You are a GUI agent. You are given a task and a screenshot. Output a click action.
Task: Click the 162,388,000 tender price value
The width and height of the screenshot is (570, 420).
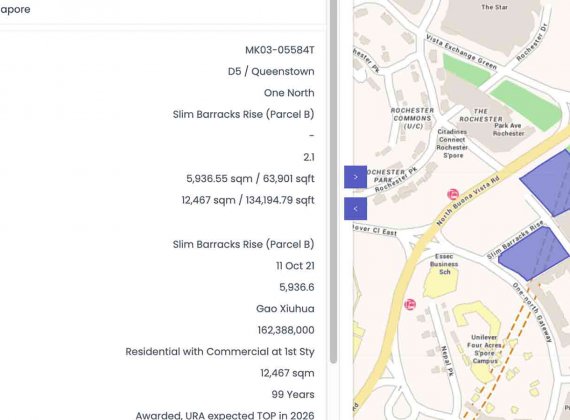click(x=286, y=330)
